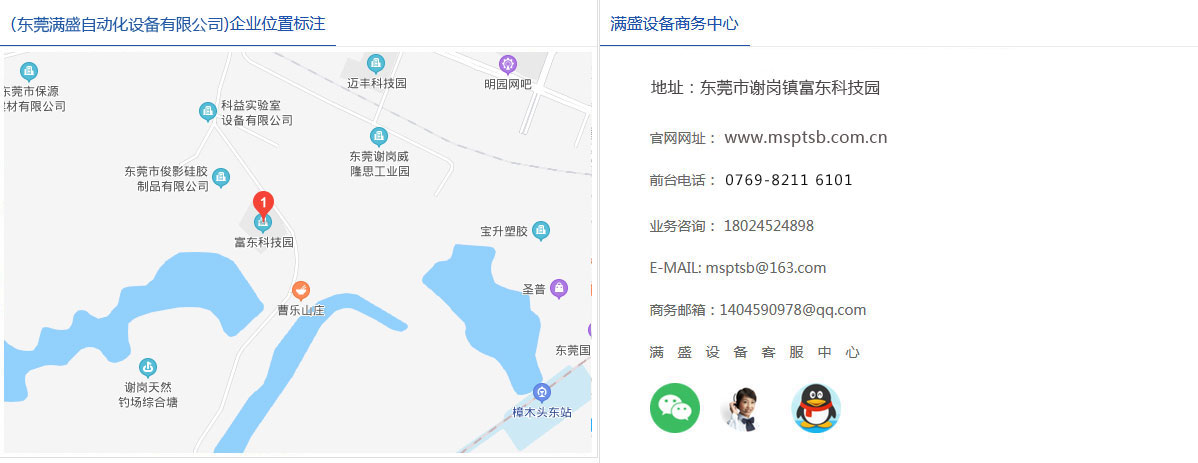Select the 科益实验室设备有限公司 marker icon
1198x463 pixels.
click(x=207, y=111)
